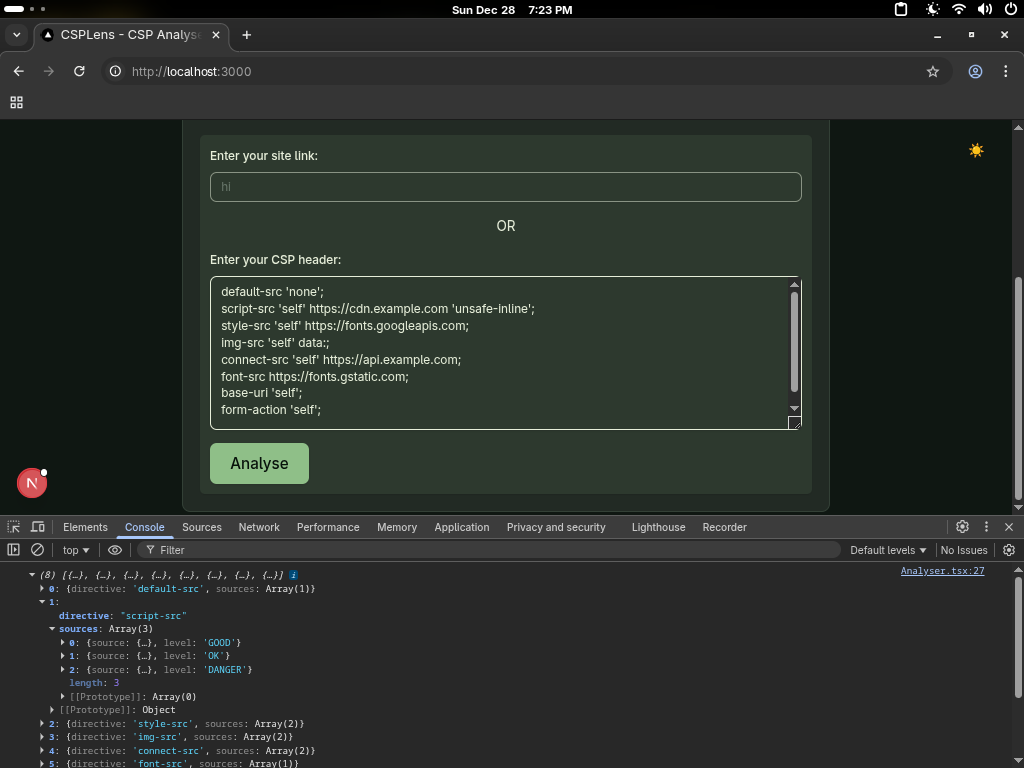Clear the console with the clear icon

[x=37, y=550]
